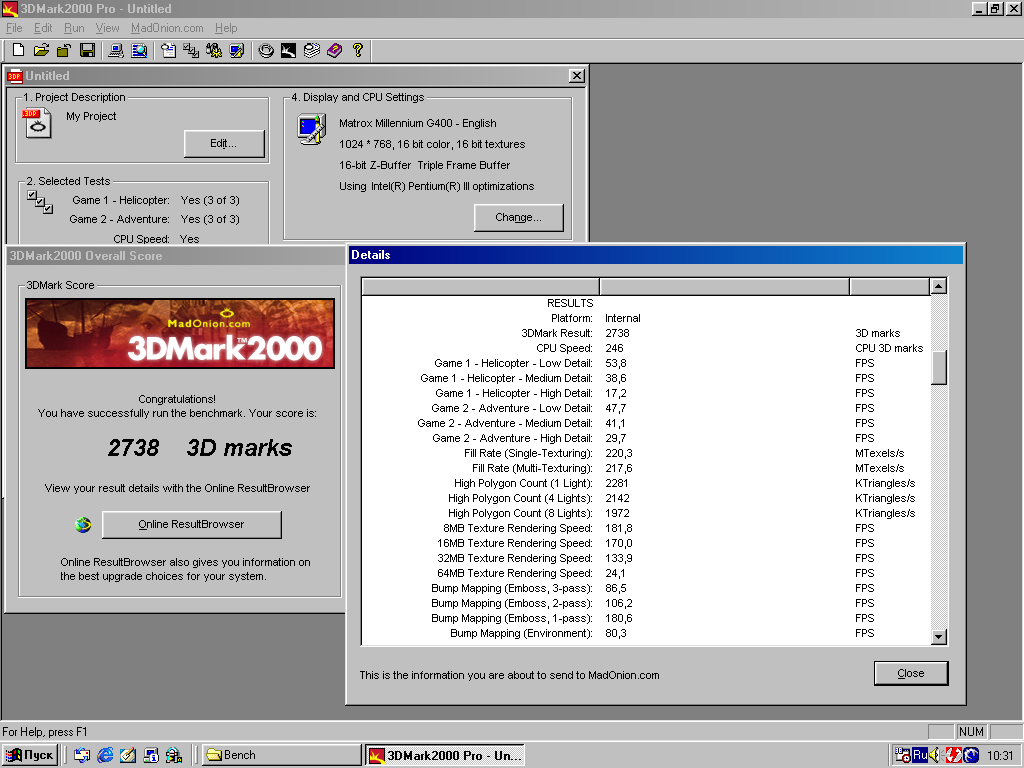This screenshot has height=768, width=1024.
Task: Click the Online ResultBrowser button
Action: (191, 524)
